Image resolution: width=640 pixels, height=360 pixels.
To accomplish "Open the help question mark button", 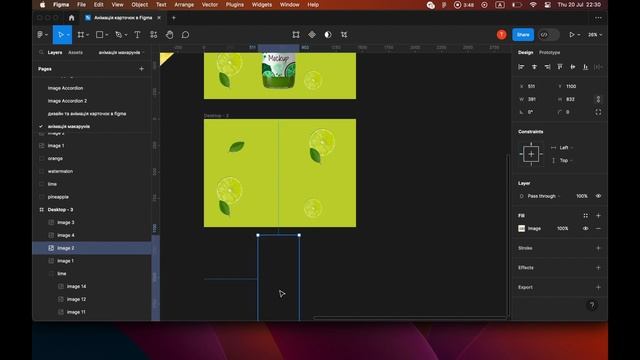I will click(592, 305).
